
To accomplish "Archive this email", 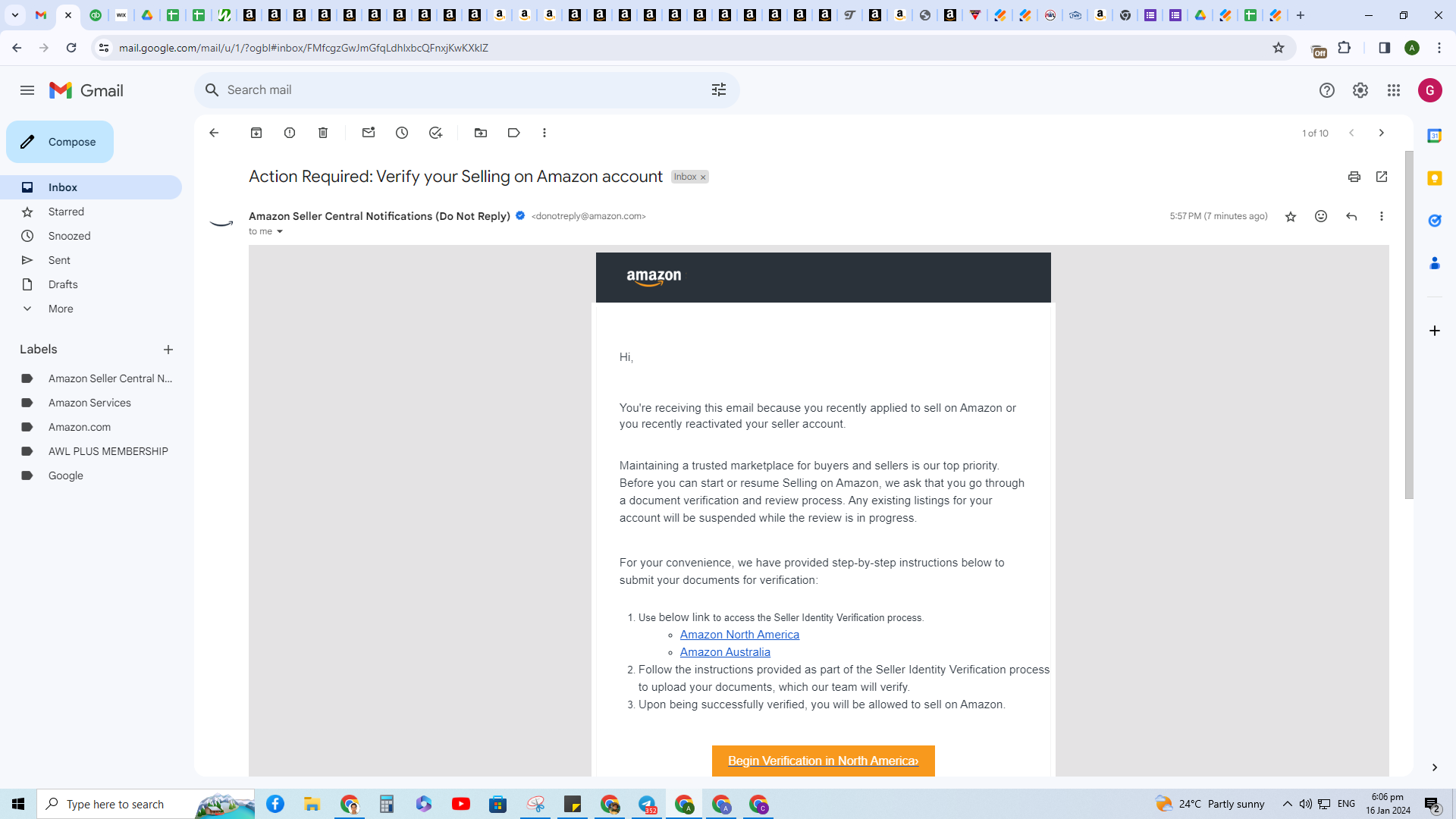I will tap(256, 133).
